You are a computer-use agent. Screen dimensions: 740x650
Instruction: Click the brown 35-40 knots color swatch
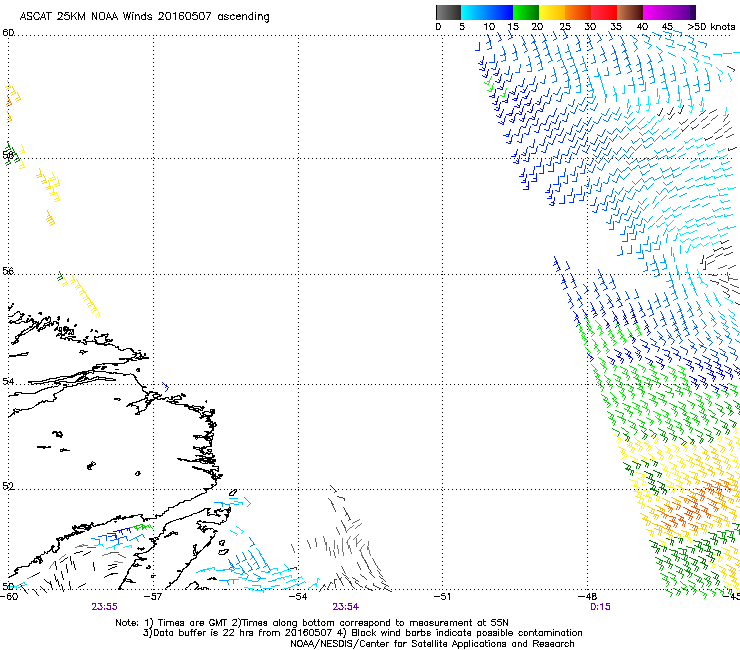click(x=630, y=12)
